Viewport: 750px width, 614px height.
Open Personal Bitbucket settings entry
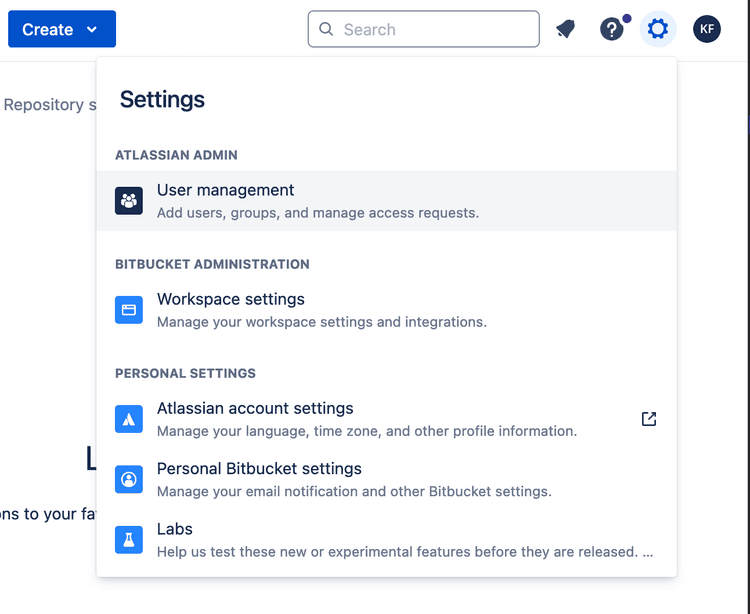click(x=386, y=479)
